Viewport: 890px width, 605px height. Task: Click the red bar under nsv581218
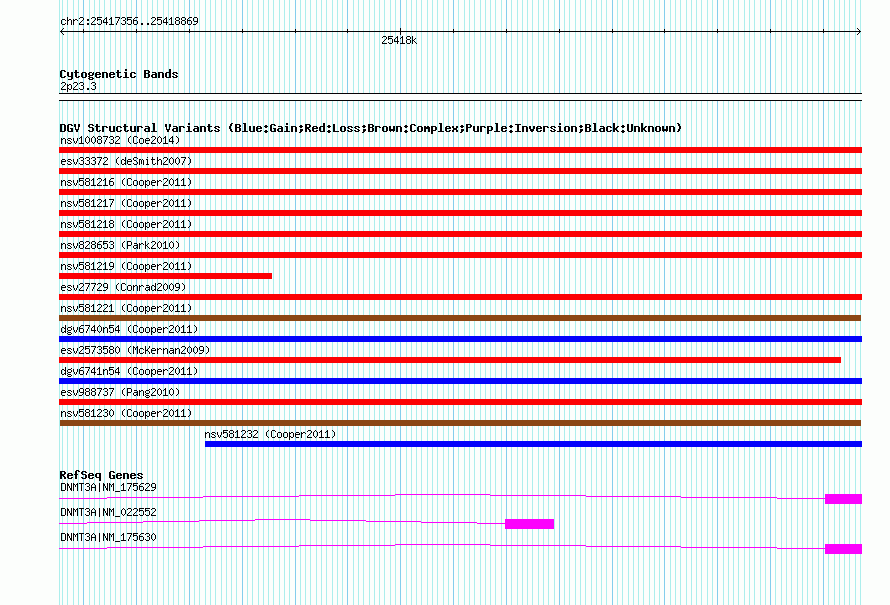point(460,234)
